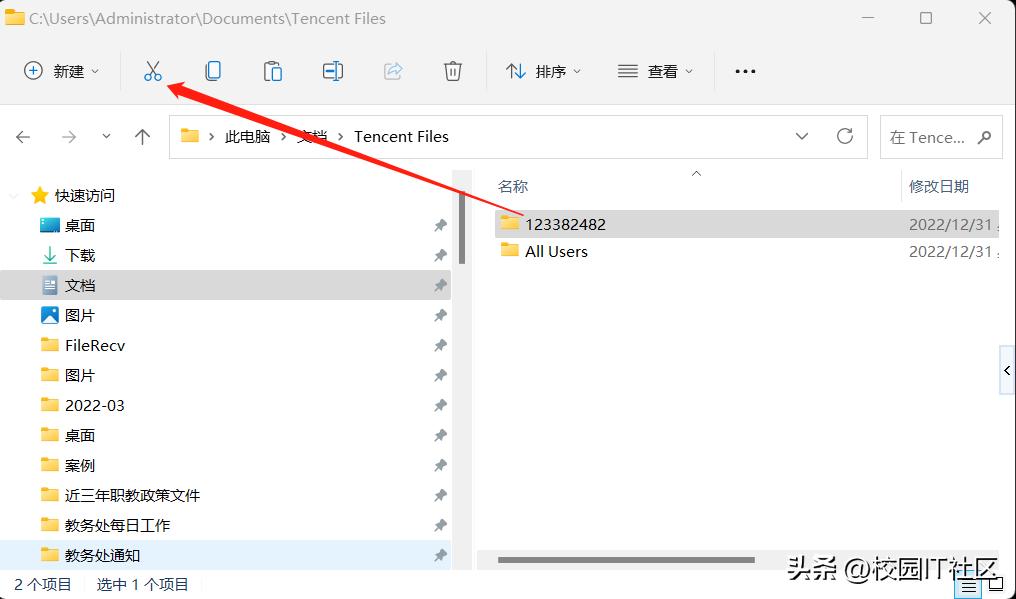Unpin 文档 from quick access

click(x=440, y=286)
